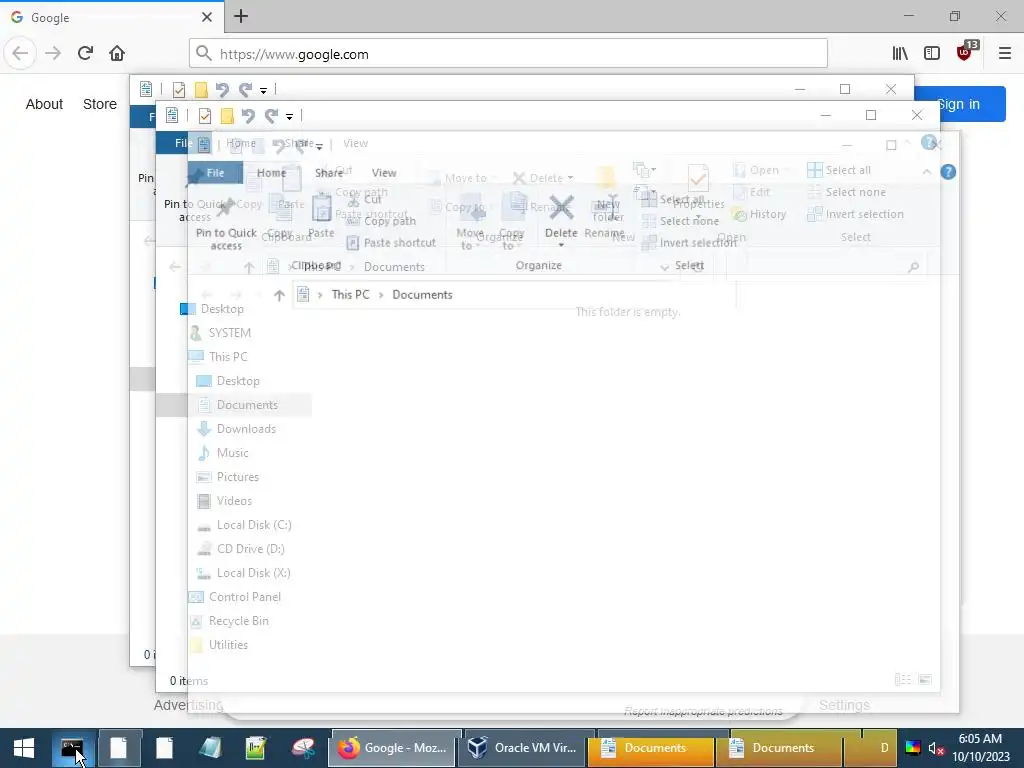
Task: Collapse the ribbon with chevron arrow
Action: pos(927,172)
